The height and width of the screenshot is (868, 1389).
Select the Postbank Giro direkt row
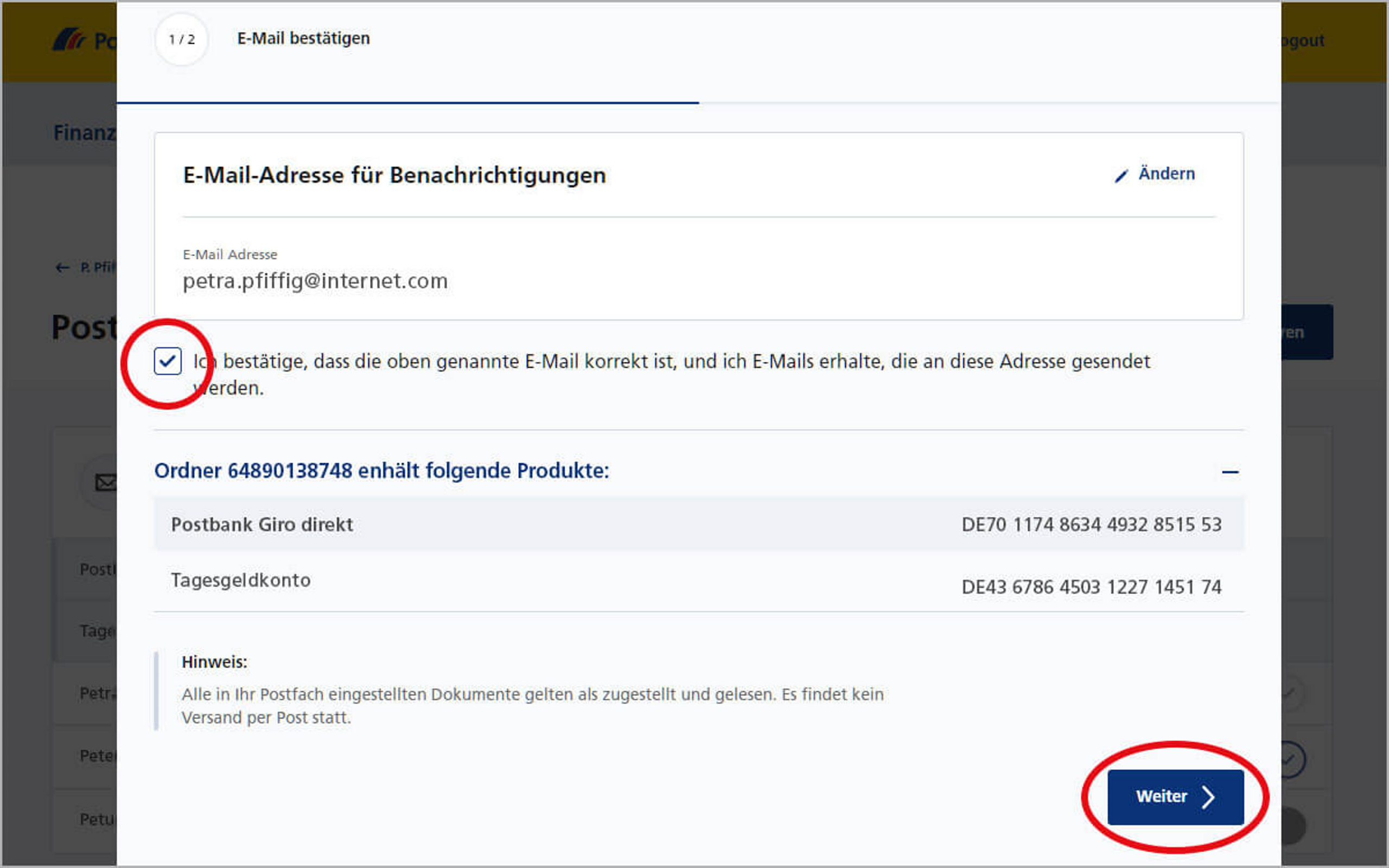point(698,524)
